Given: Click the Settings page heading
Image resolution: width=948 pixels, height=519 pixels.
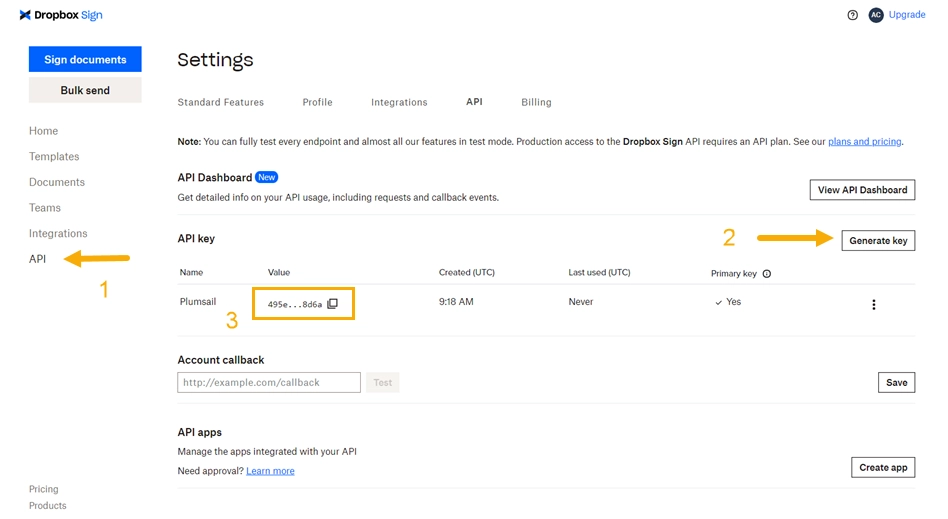Looking at the screenshot, I should tap(215, 60).
